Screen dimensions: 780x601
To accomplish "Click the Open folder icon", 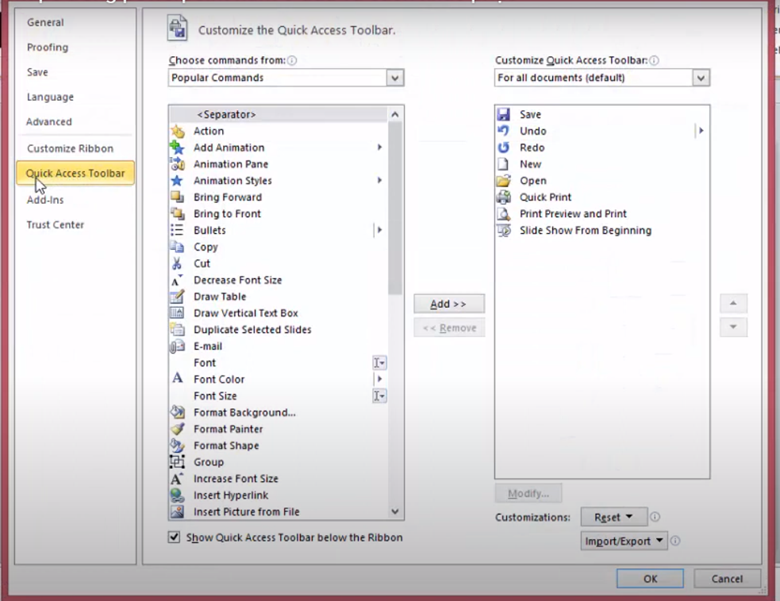I will coord(503,181).
